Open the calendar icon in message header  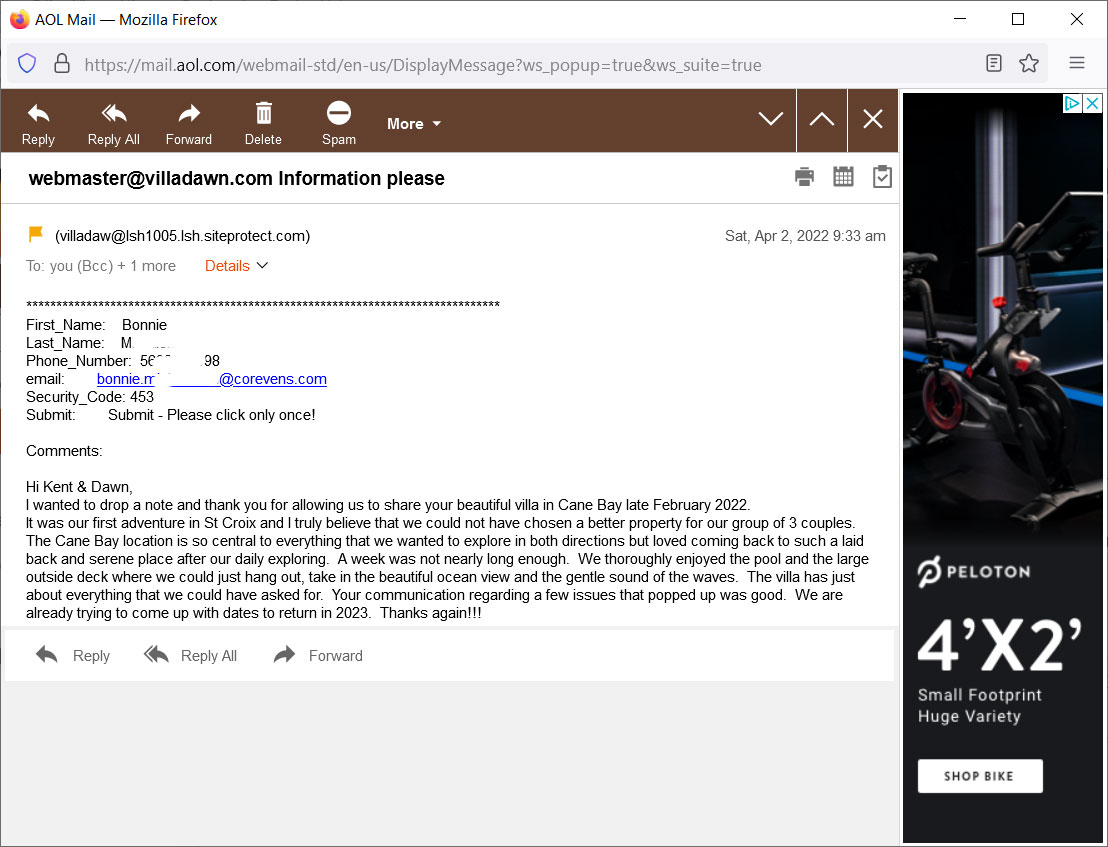click(843, 177)
